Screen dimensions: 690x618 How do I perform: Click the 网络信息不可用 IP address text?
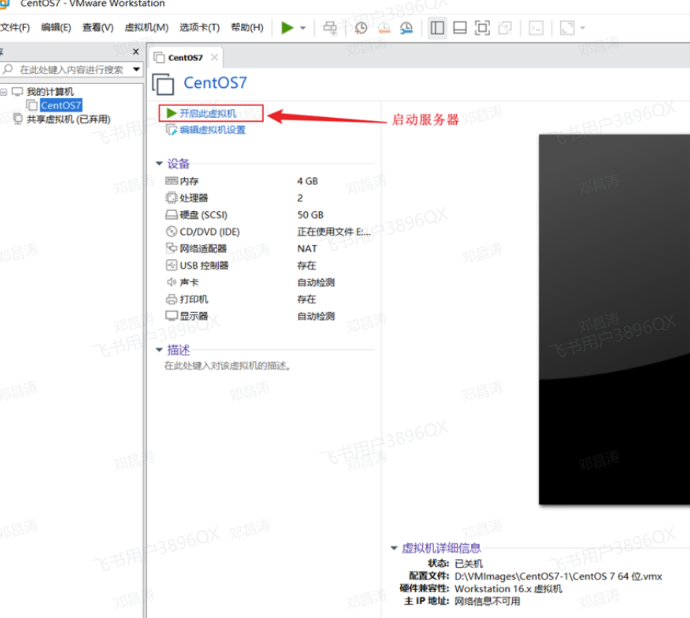click(487, 601)
